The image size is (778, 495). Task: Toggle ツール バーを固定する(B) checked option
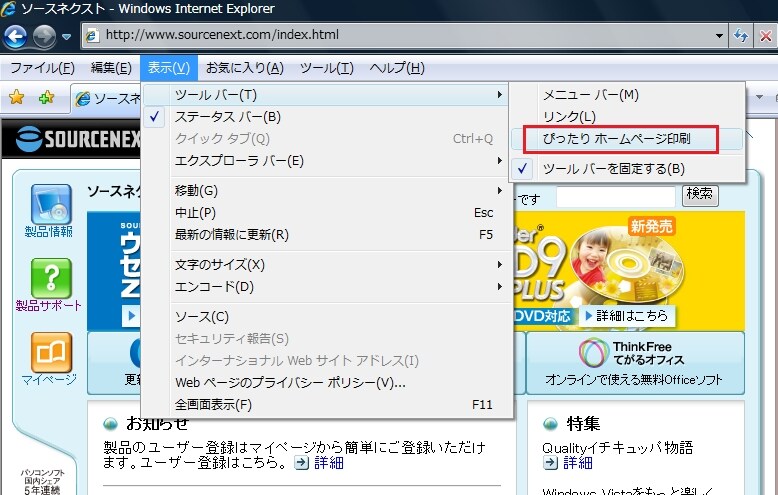(x=627, y=169)
